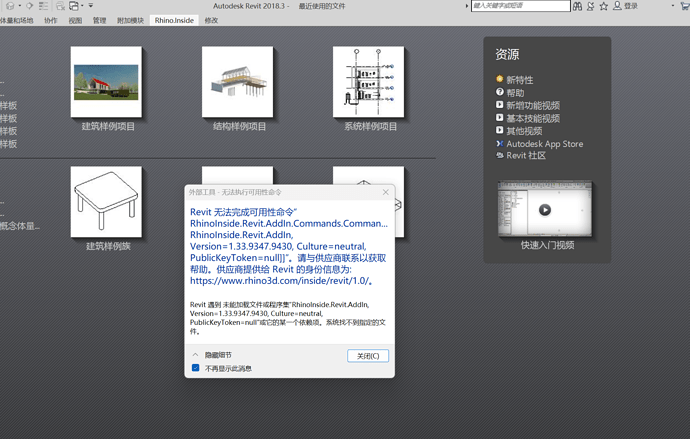Click the user sign-in icon

617,6
